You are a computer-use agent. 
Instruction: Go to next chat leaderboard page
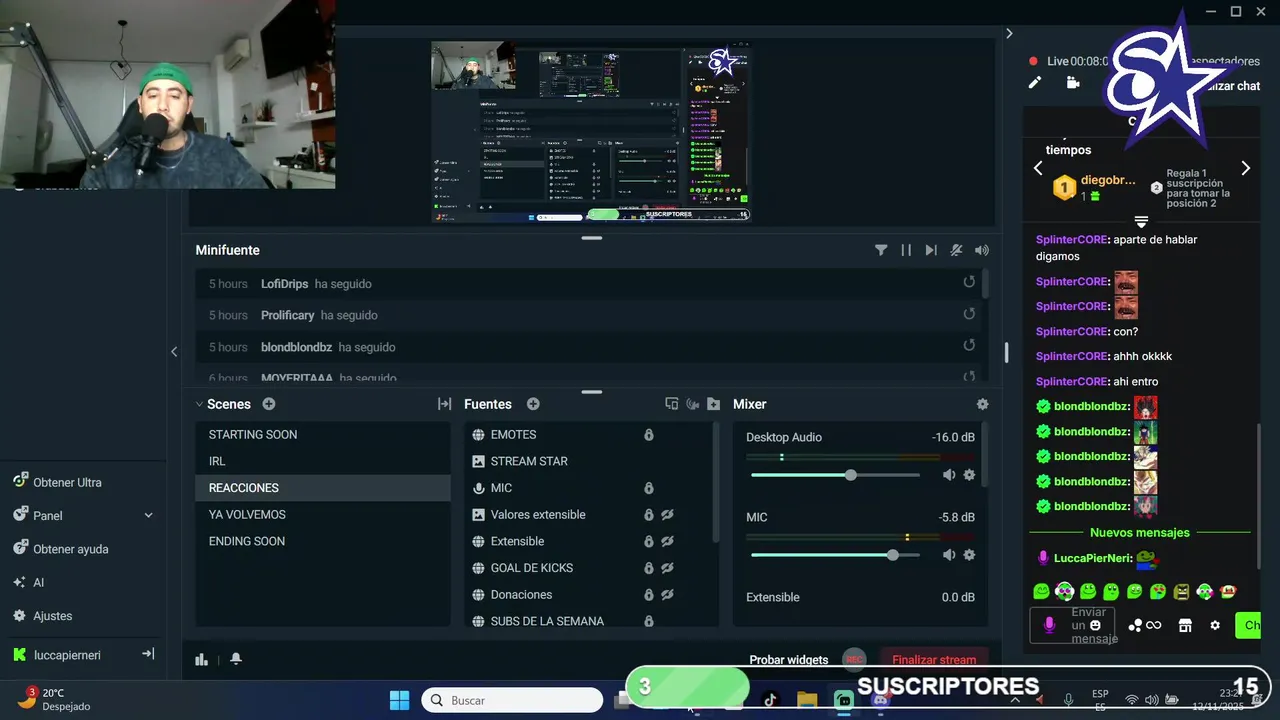click(1245, 168)
